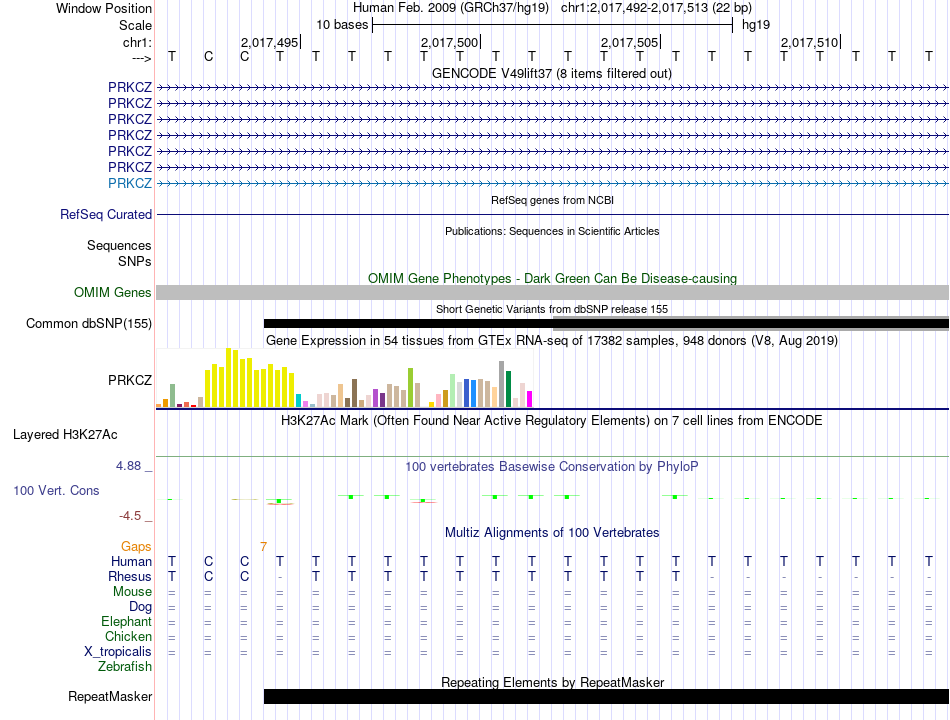Click the 10 bases scale label
Viewport: 950px width, 720px height.
point(342,25)
